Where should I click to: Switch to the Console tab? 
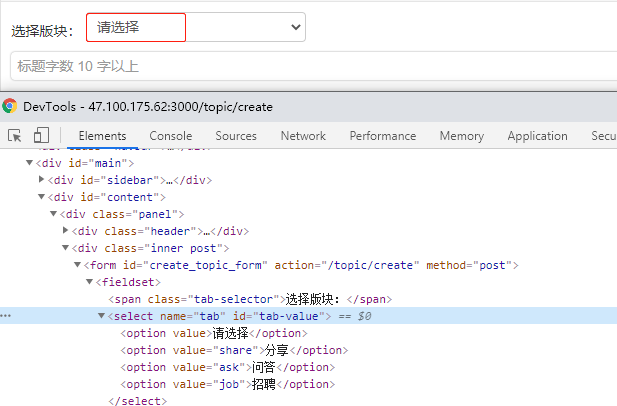[171, 136]
